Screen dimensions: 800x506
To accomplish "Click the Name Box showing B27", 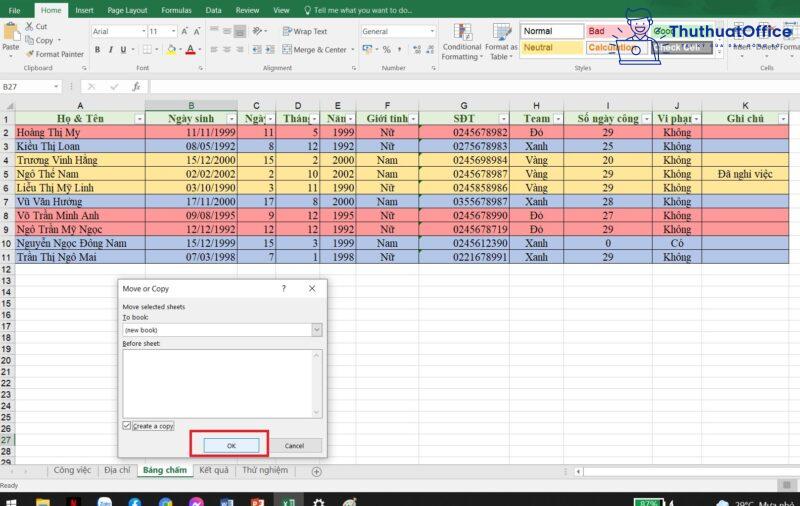I will point(31,87).
